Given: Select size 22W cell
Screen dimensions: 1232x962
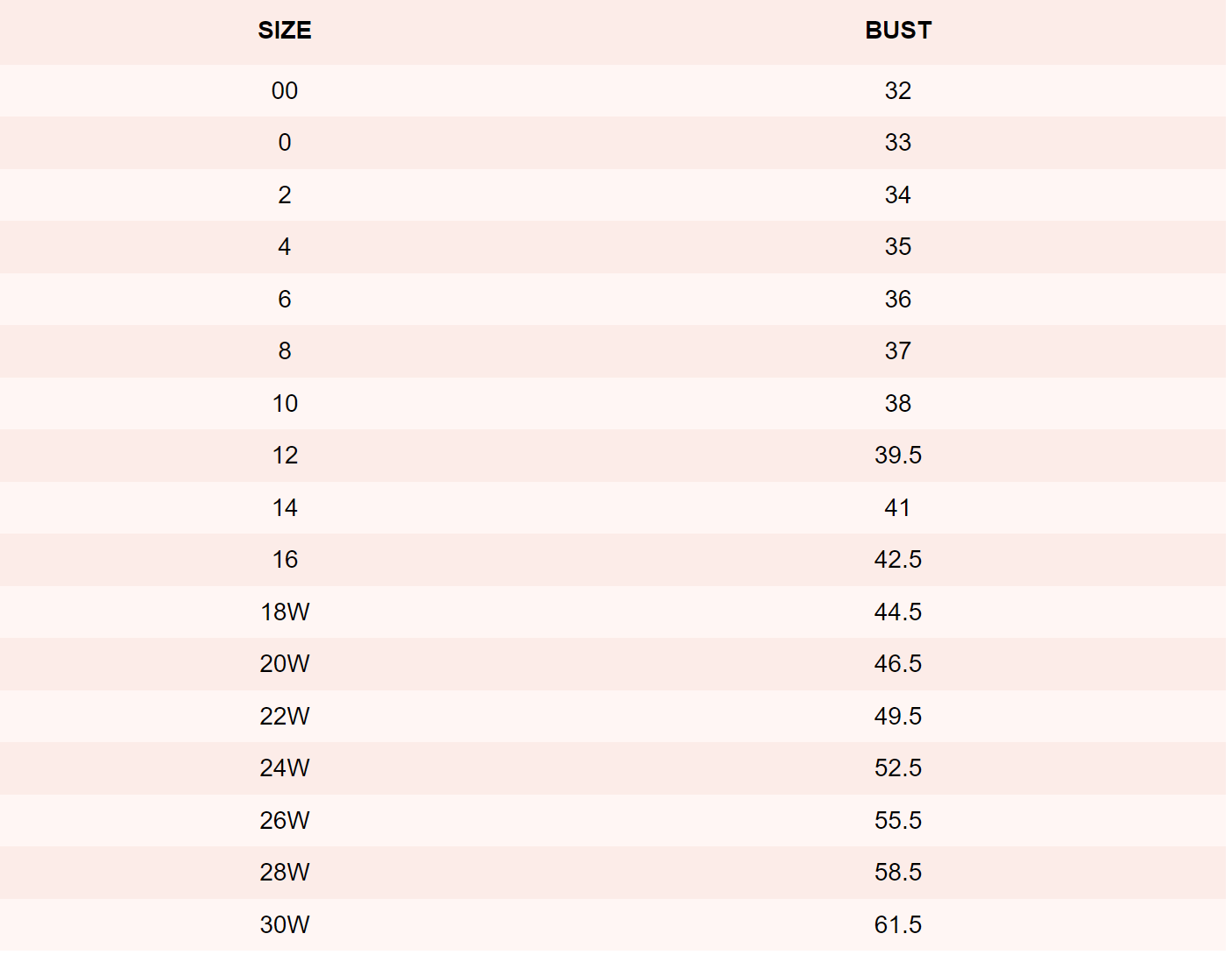Looking at the screenshot, I should [285, 717].
